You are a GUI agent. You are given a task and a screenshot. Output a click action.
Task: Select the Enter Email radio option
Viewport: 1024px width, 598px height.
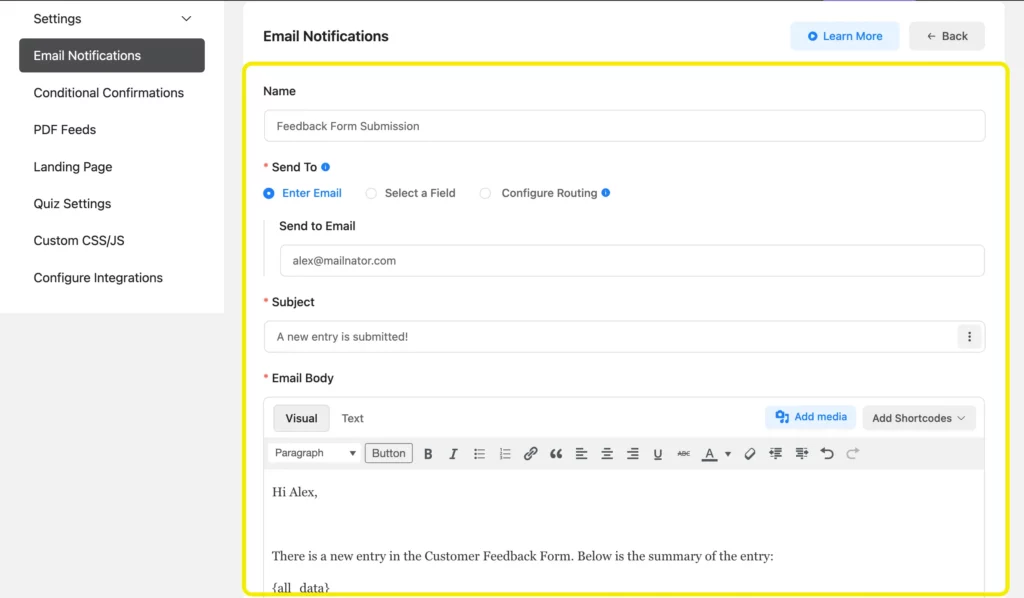268,193
